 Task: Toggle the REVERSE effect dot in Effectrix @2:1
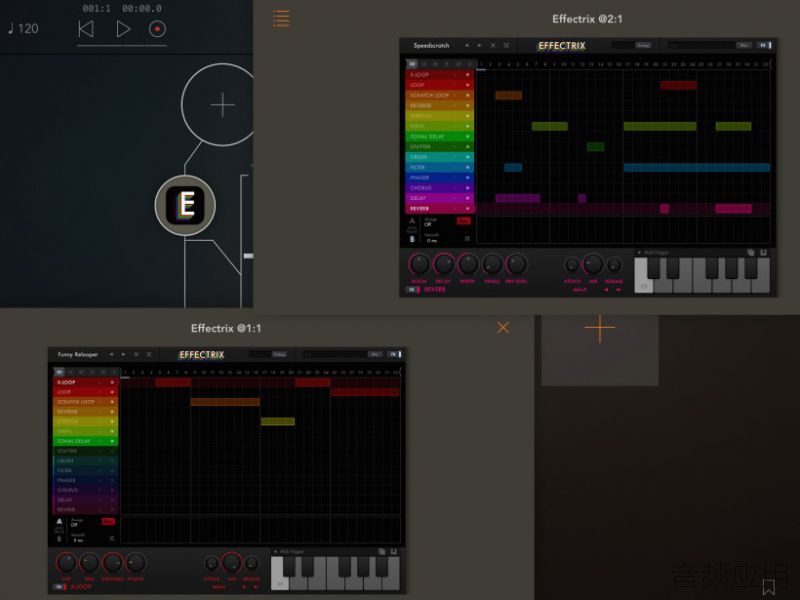(x=467, y=106)
